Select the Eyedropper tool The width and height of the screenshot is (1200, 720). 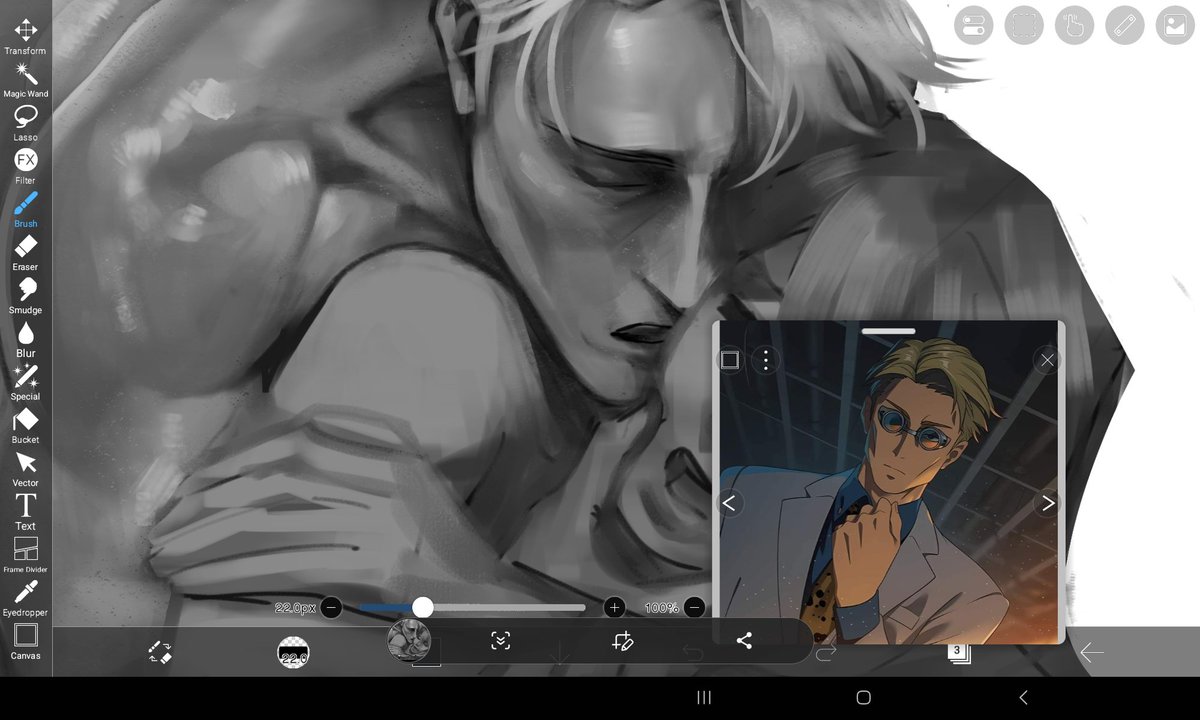click(25, 598)
